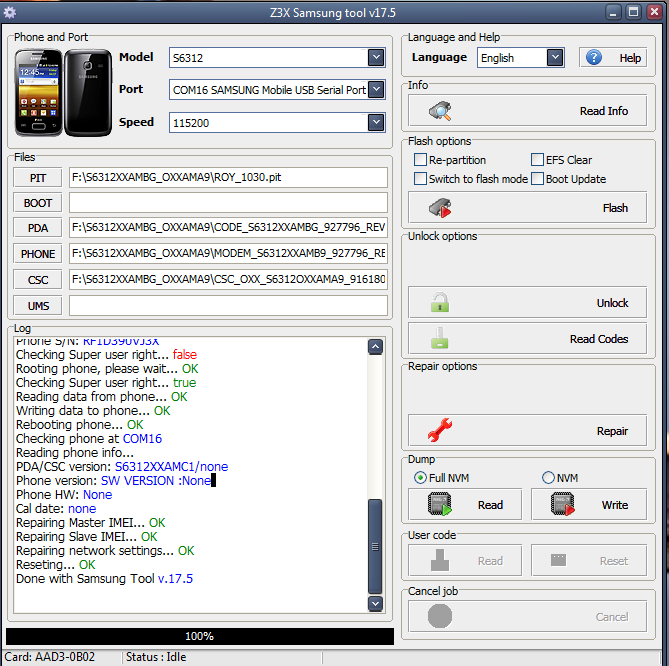The height and width of the screenshot is (666, 669).
Task: Click the UMS file button
Action: point(38,306)
